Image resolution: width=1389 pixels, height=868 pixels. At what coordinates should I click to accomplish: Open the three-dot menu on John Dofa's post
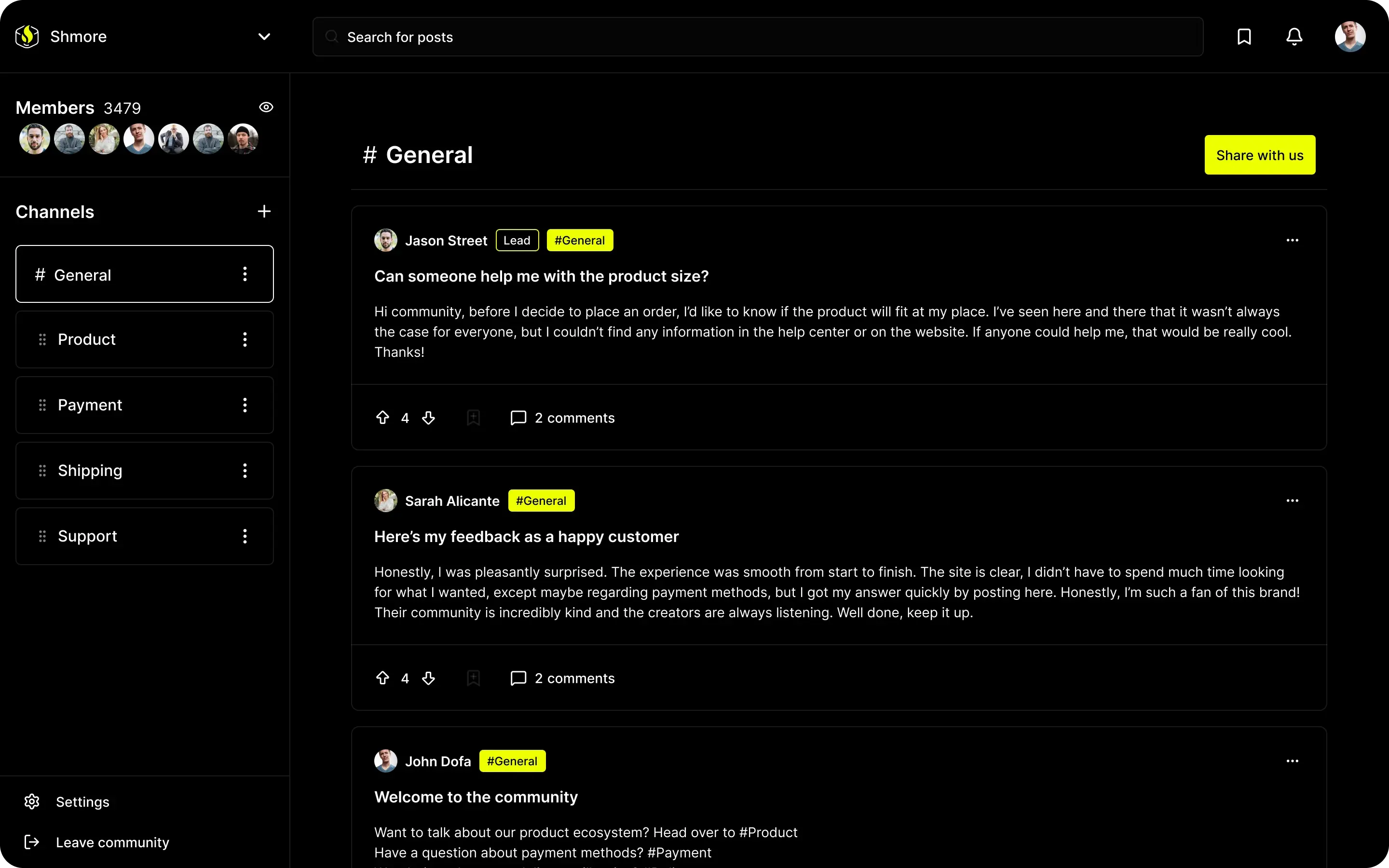pos(1293,760)
